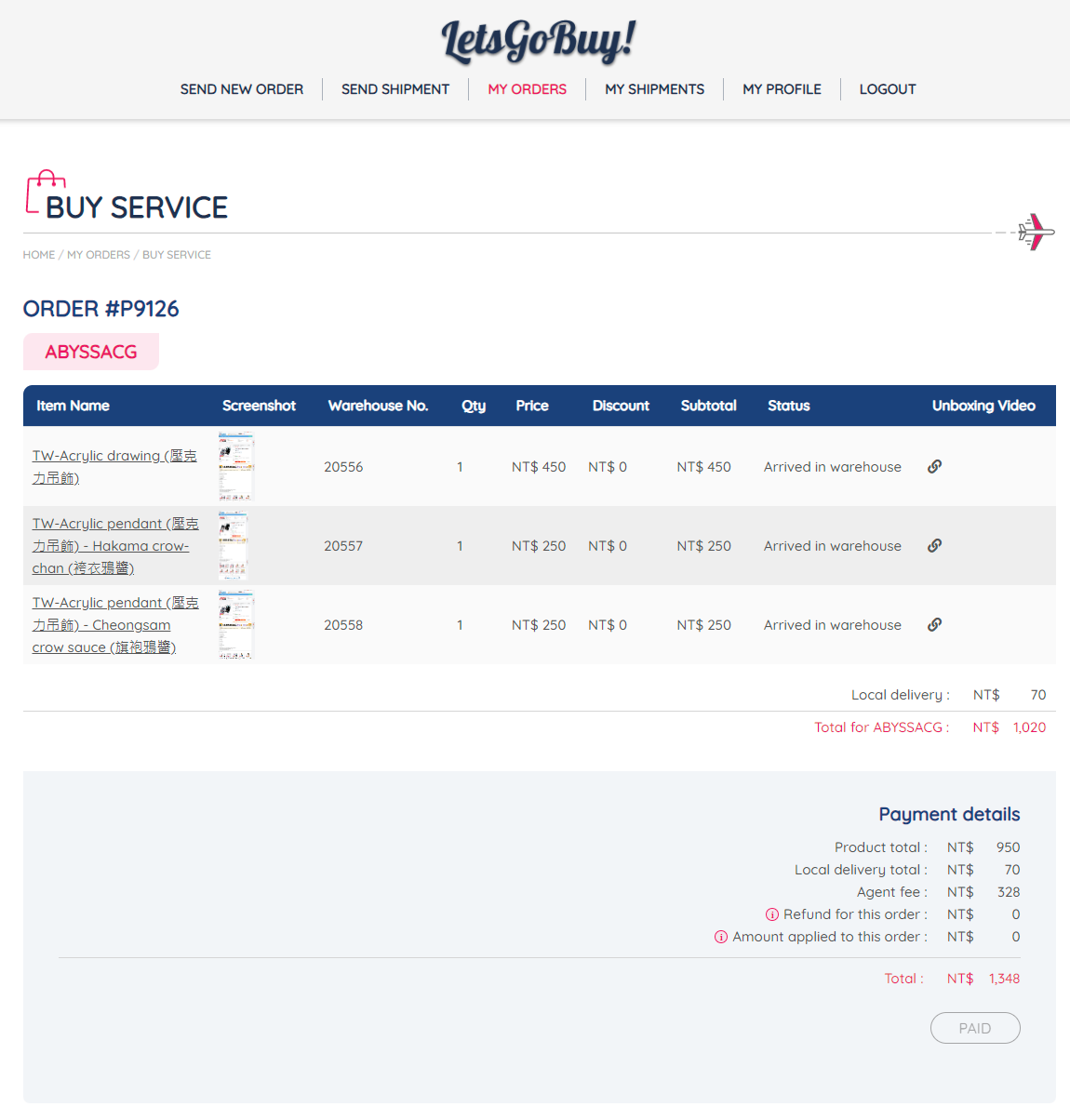The image size is (1070, 1120).
Task: Click the PAID button
Action: coord(974,1028)
